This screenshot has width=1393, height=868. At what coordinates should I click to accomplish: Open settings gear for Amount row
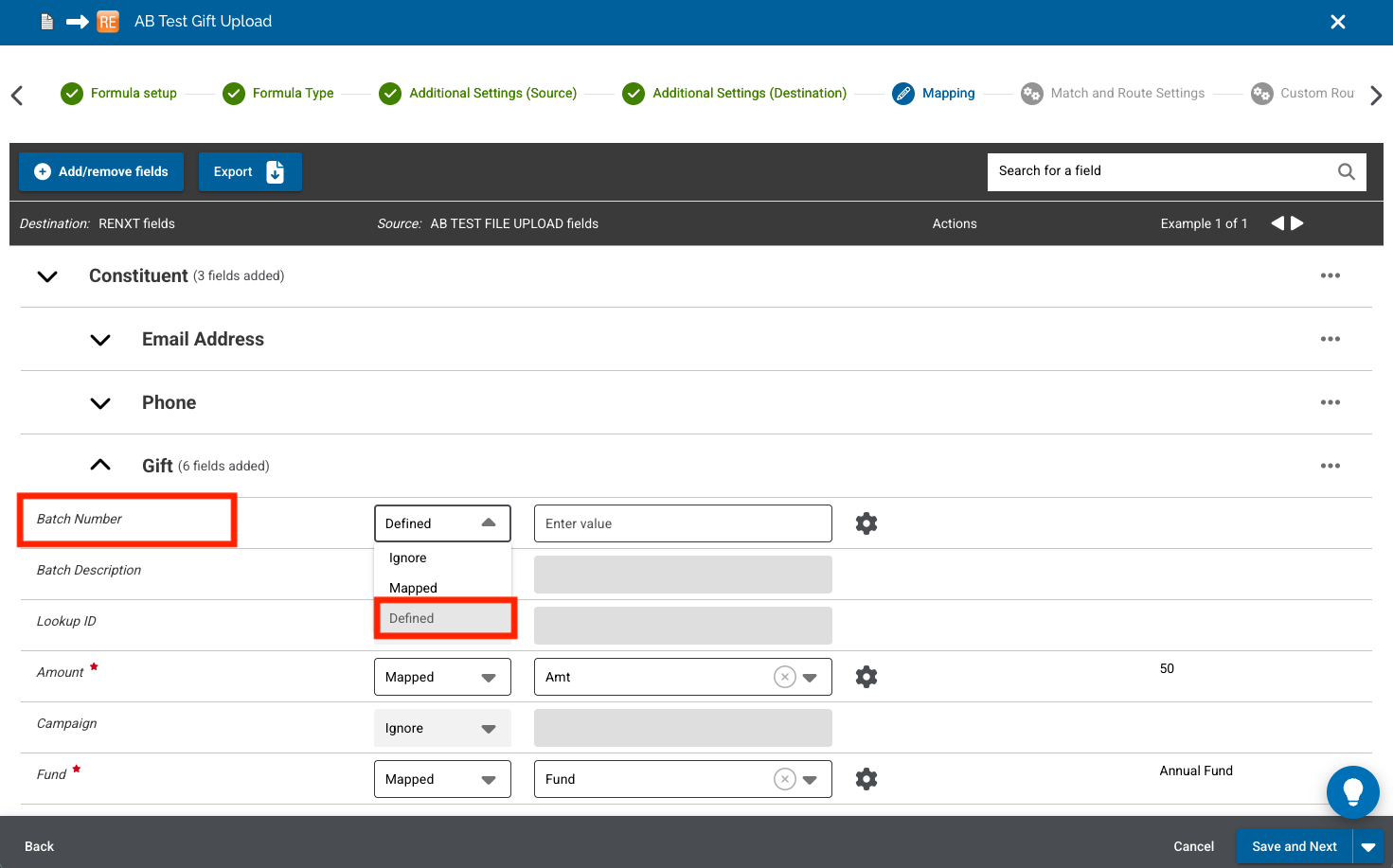(866, 677)
